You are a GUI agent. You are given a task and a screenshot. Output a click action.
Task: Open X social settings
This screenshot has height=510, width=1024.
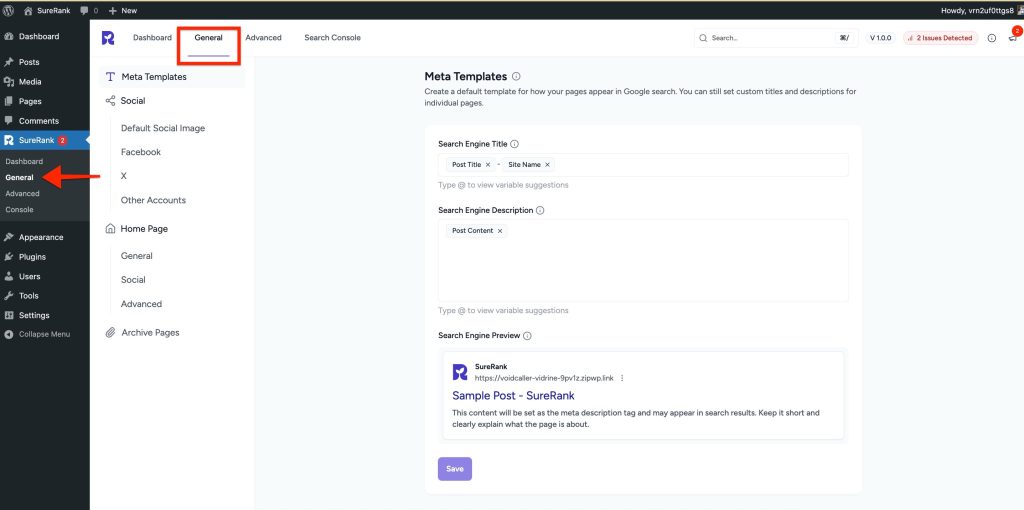tap(123, 176)
